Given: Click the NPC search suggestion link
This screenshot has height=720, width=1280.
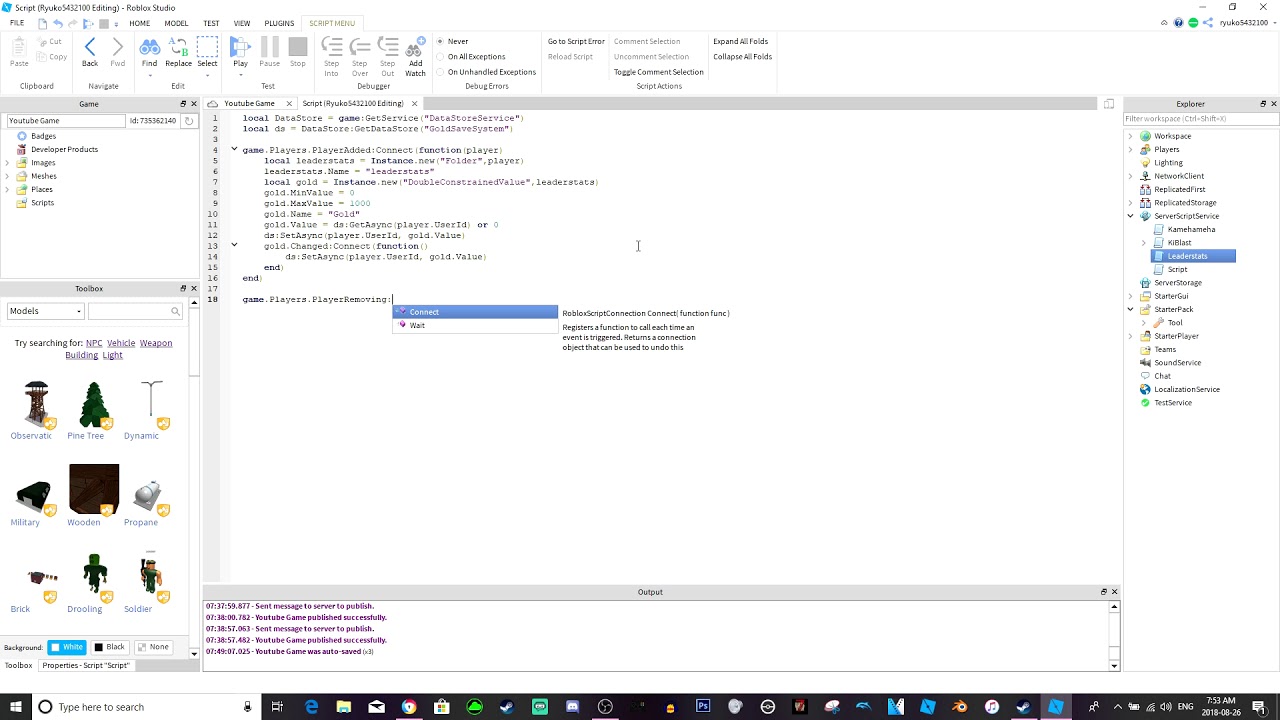Looking at the screenshot, I should (x=94, y=343).
